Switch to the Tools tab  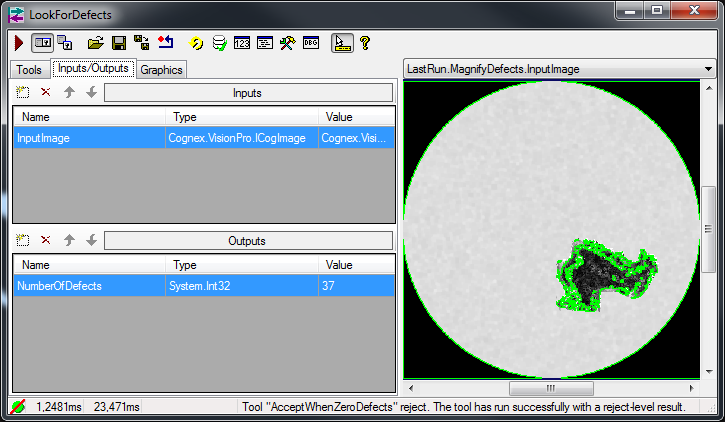pos(29,70)
